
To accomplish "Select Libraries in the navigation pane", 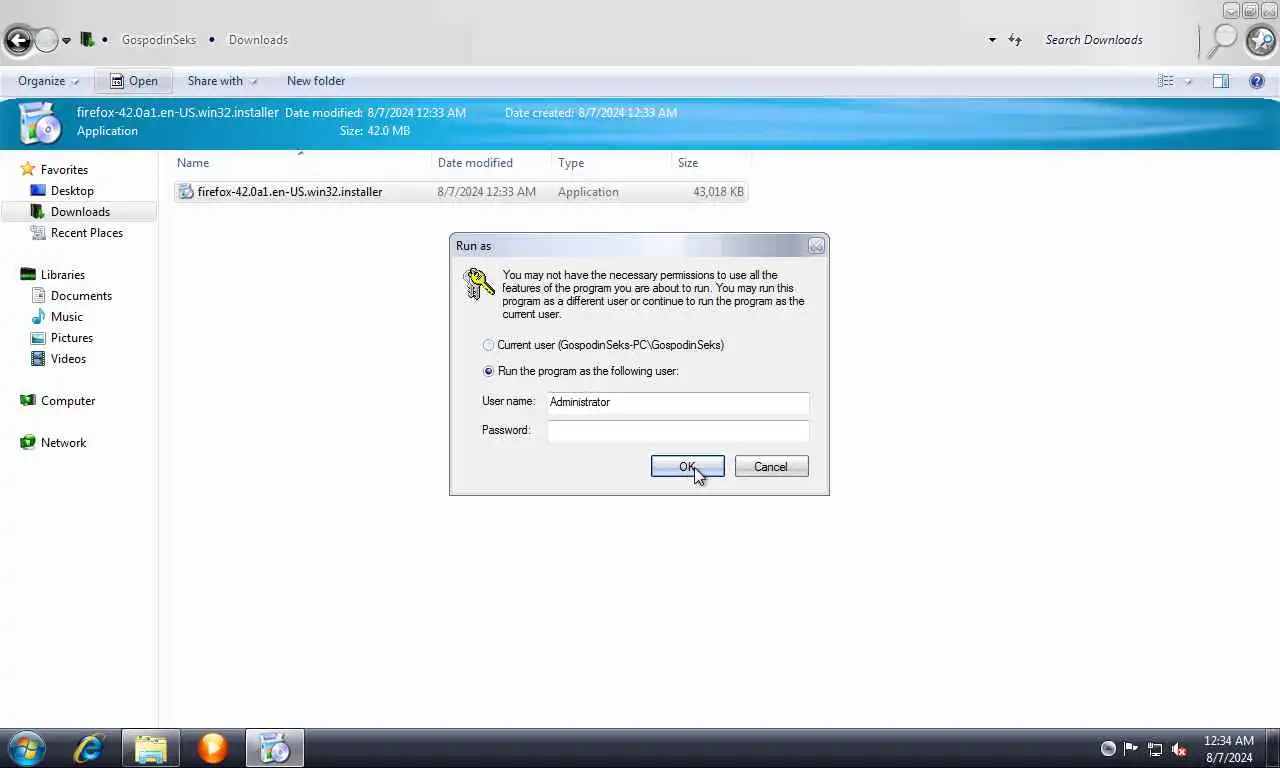I will coord(62,275).
